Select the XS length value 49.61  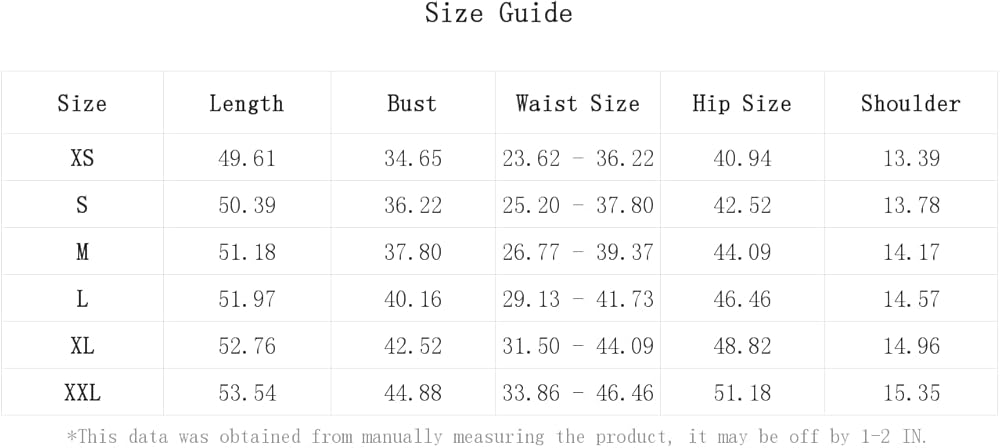point(246,158)
